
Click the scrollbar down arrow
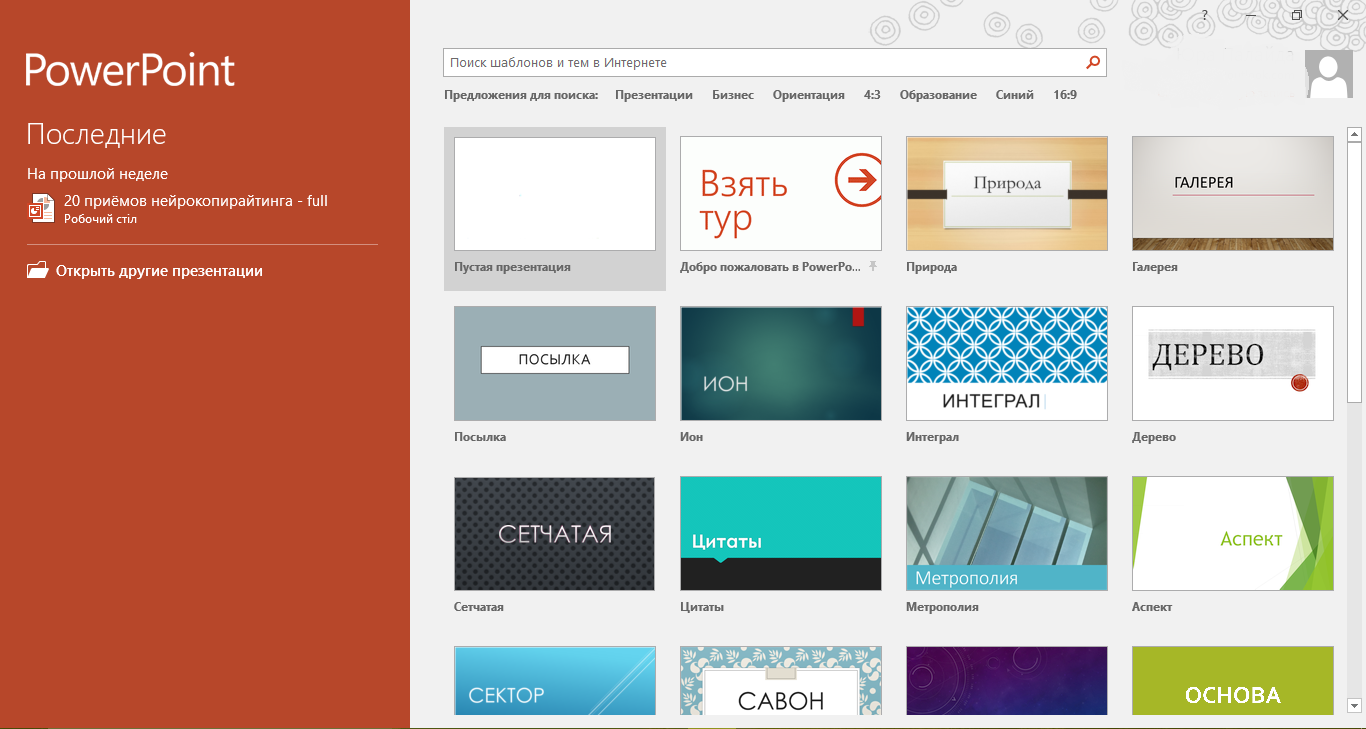(x=1355, y=704)
